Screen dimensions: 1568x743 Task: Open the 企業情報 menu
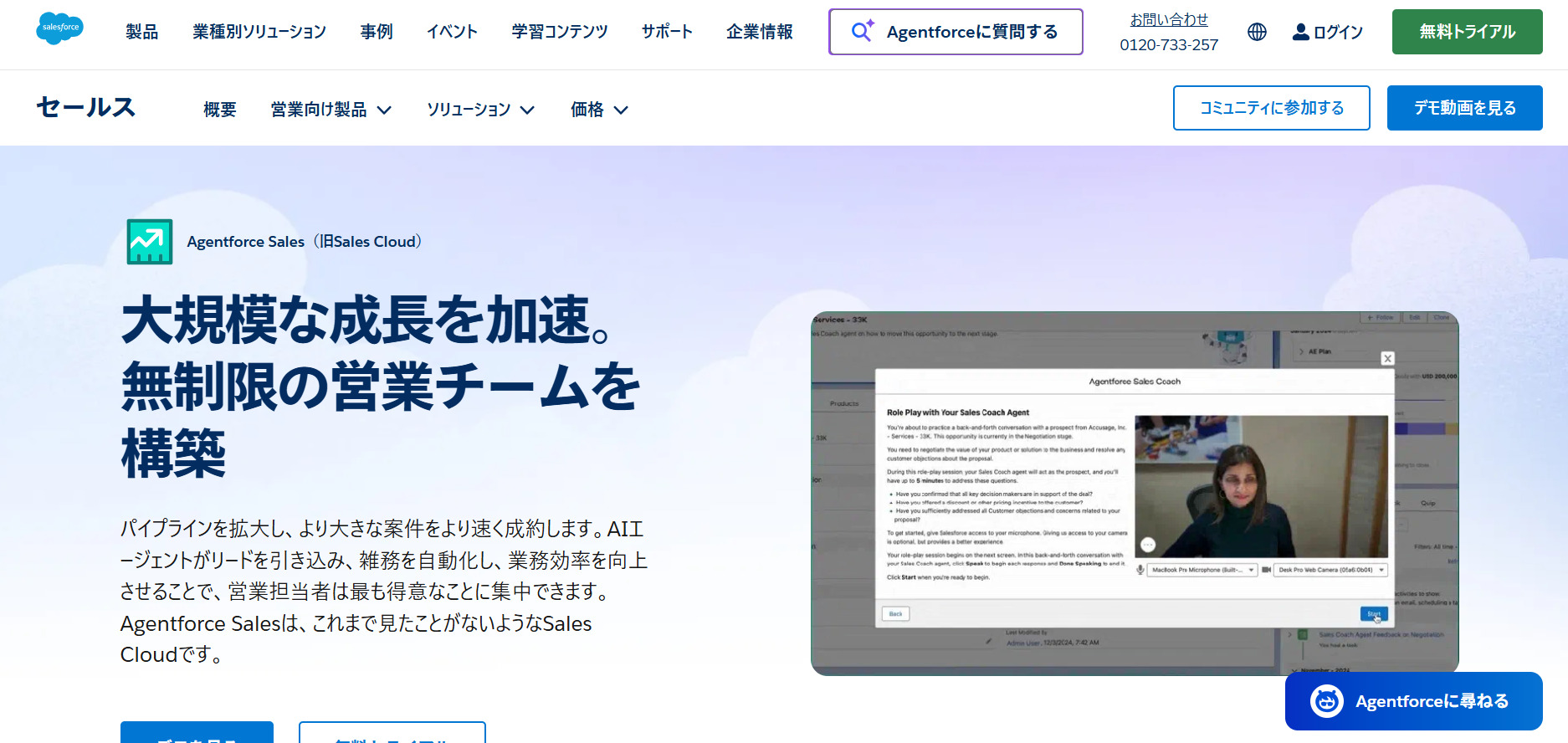click(x=760, y=32)
